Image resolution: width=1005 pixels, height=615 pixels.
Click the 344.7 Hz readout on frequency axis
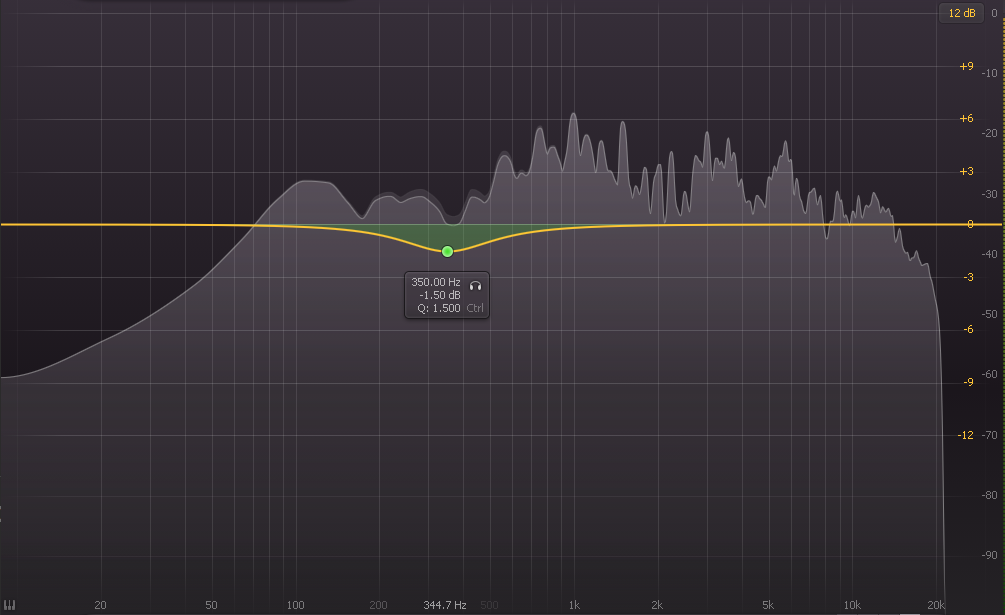(x=445, y=605)
